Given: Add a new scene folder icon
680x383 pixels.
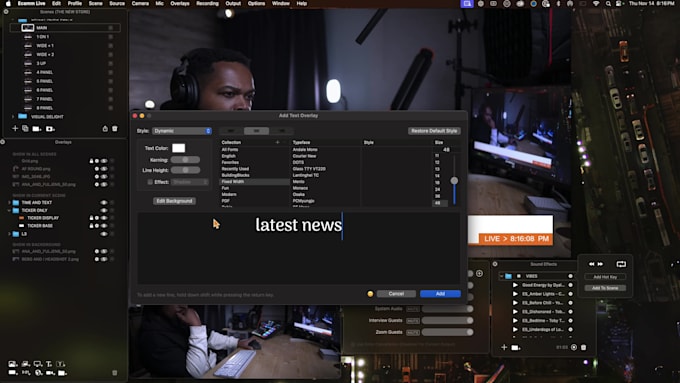Looking at the screenshot, I should click(36, 129).
